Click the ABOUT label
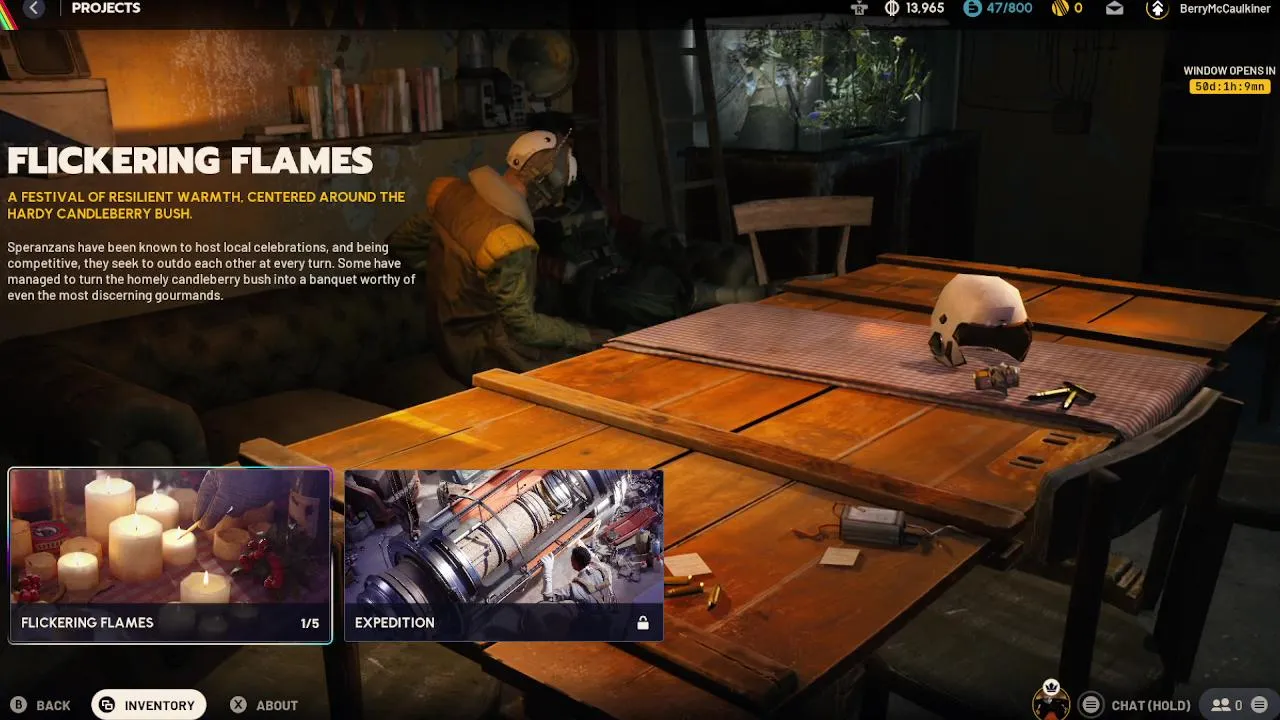 point(277,706)
